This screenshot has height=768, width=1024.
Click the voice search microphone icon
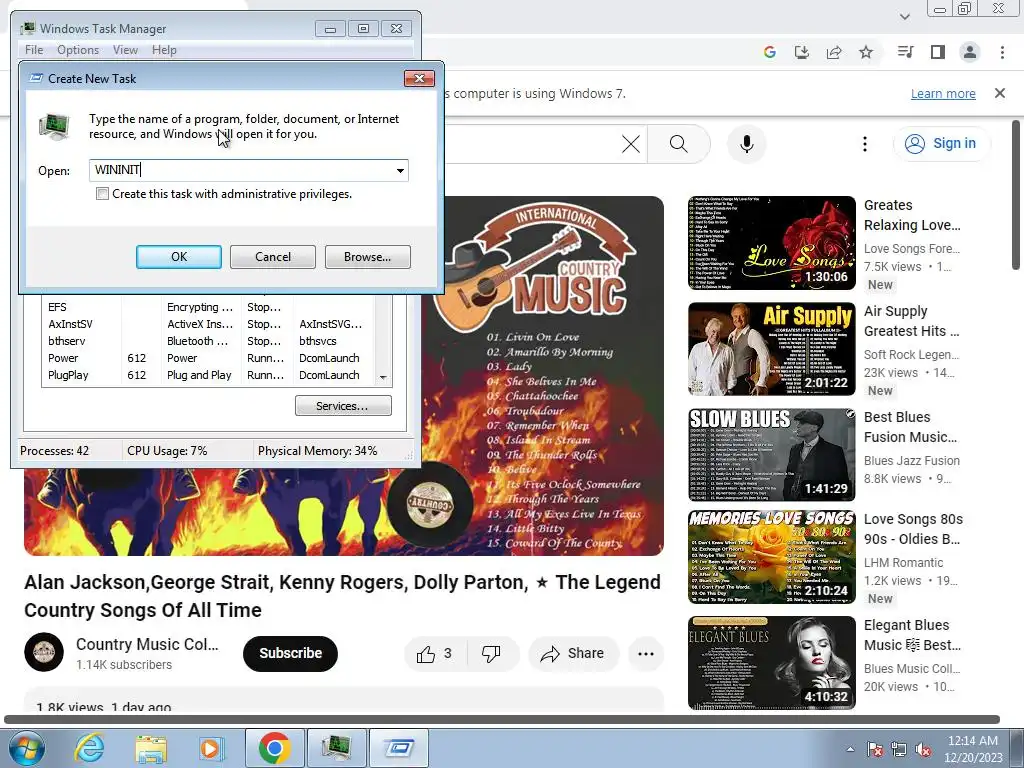747,144
